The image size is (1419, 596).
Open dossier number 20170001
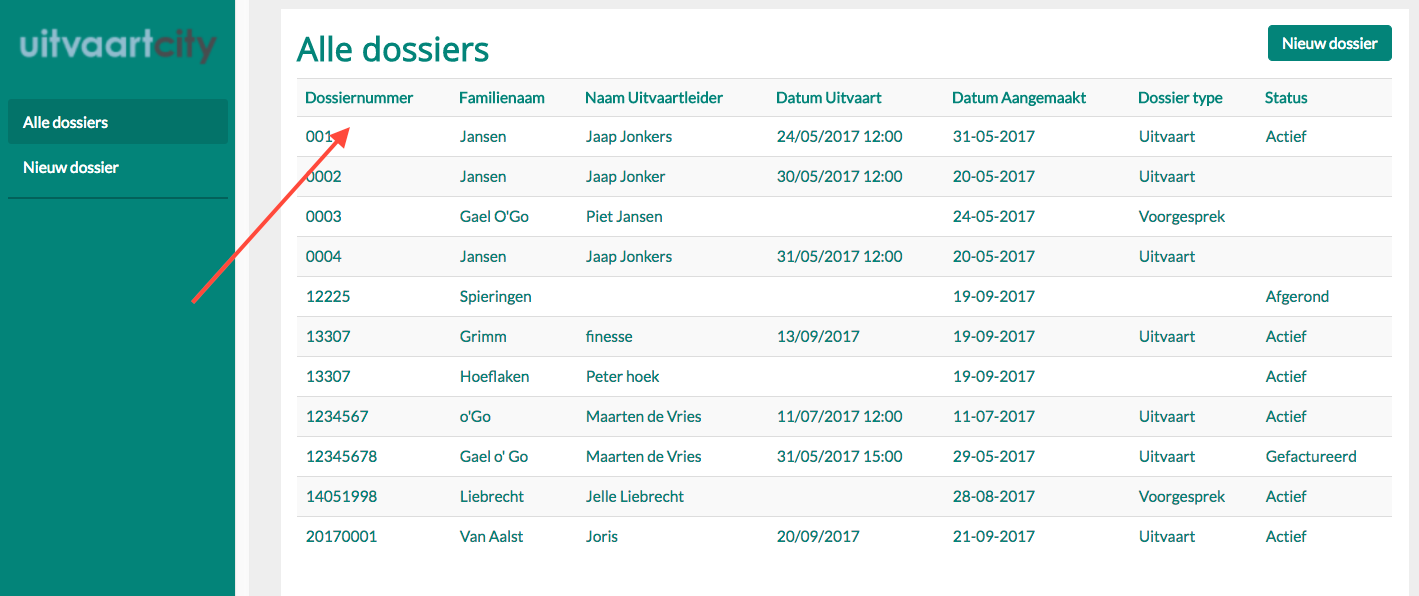(x=341, y=536)
